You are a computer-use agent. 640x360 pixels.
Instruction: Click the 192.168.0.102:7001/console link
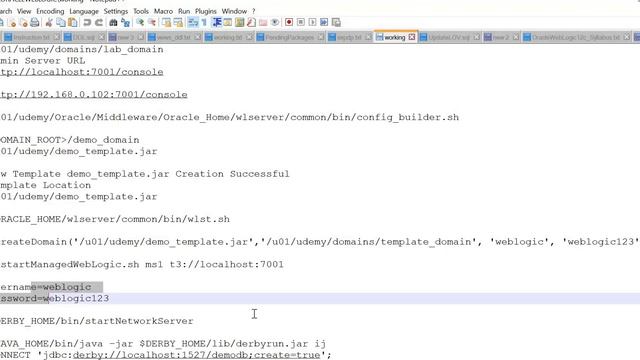[x=94, y=95]
